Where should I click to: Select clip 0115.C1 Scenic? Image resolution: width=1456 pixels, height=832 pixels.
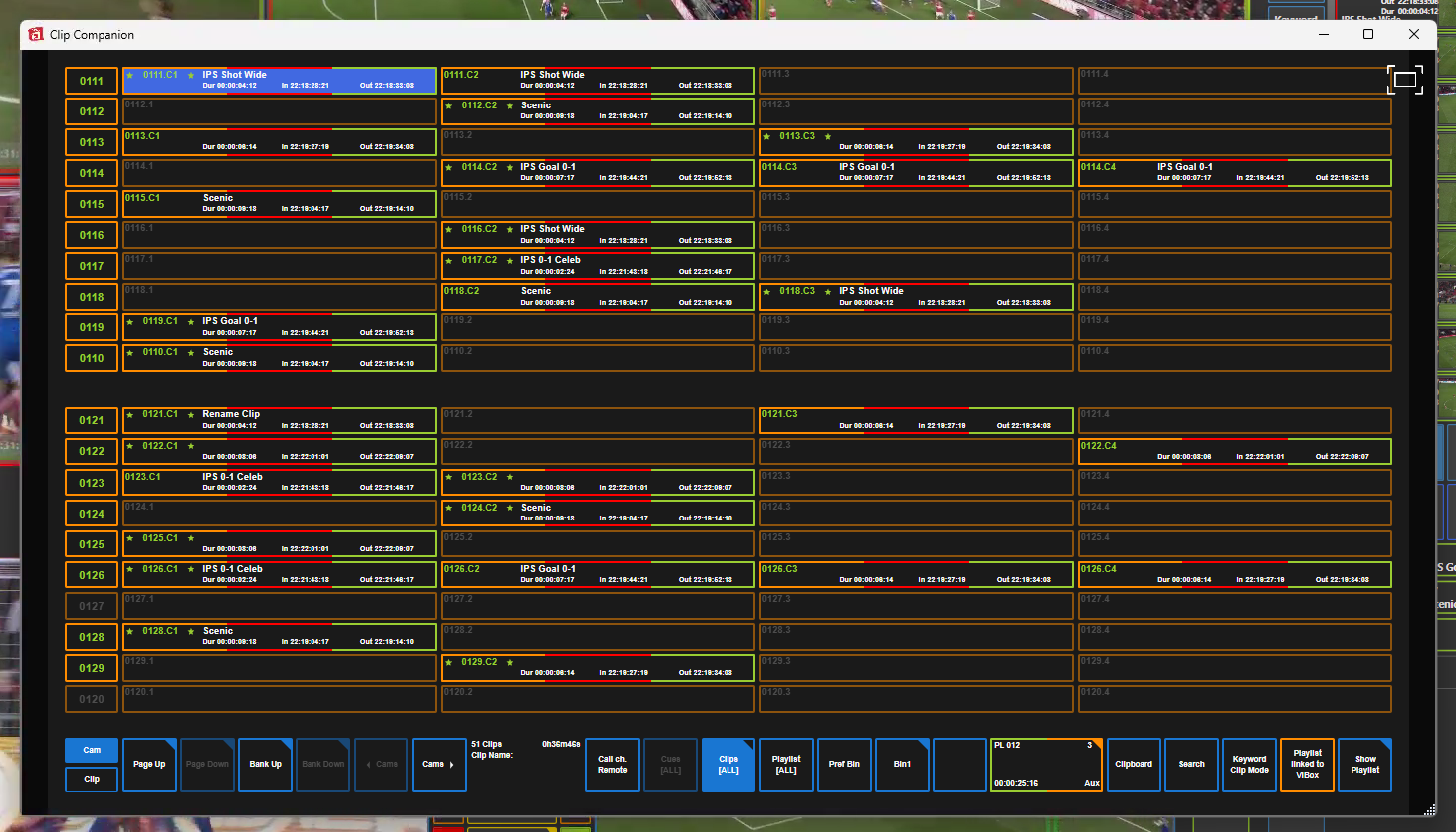click(x=280, y=204)
